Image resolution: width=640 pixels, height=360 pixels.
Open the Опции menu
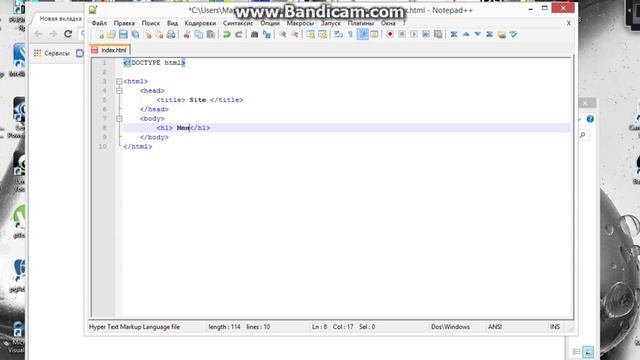[x=270, y=23]
